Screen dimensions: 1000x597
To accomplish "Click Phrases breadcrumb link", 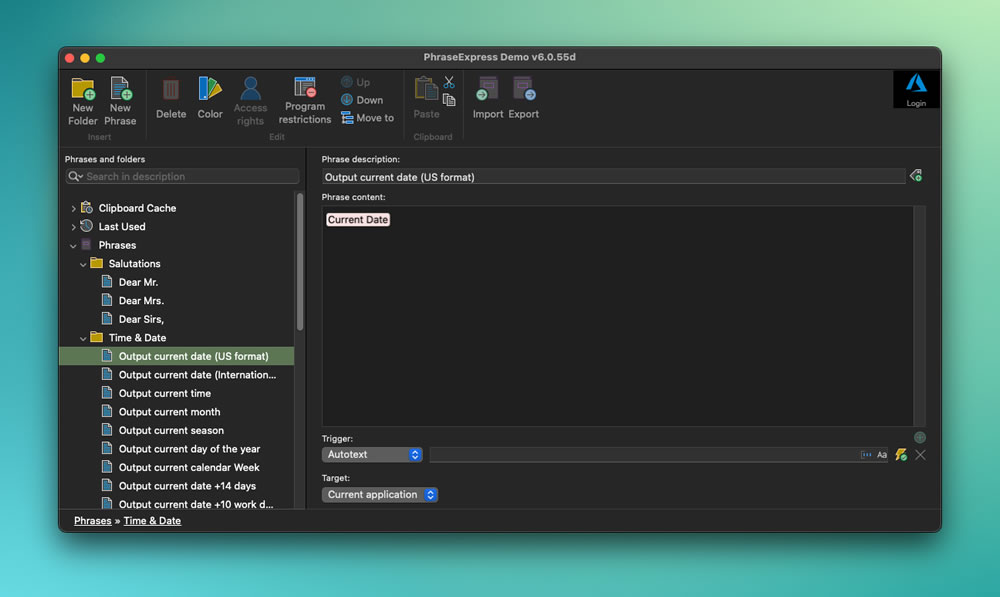I will click(92, 520).
